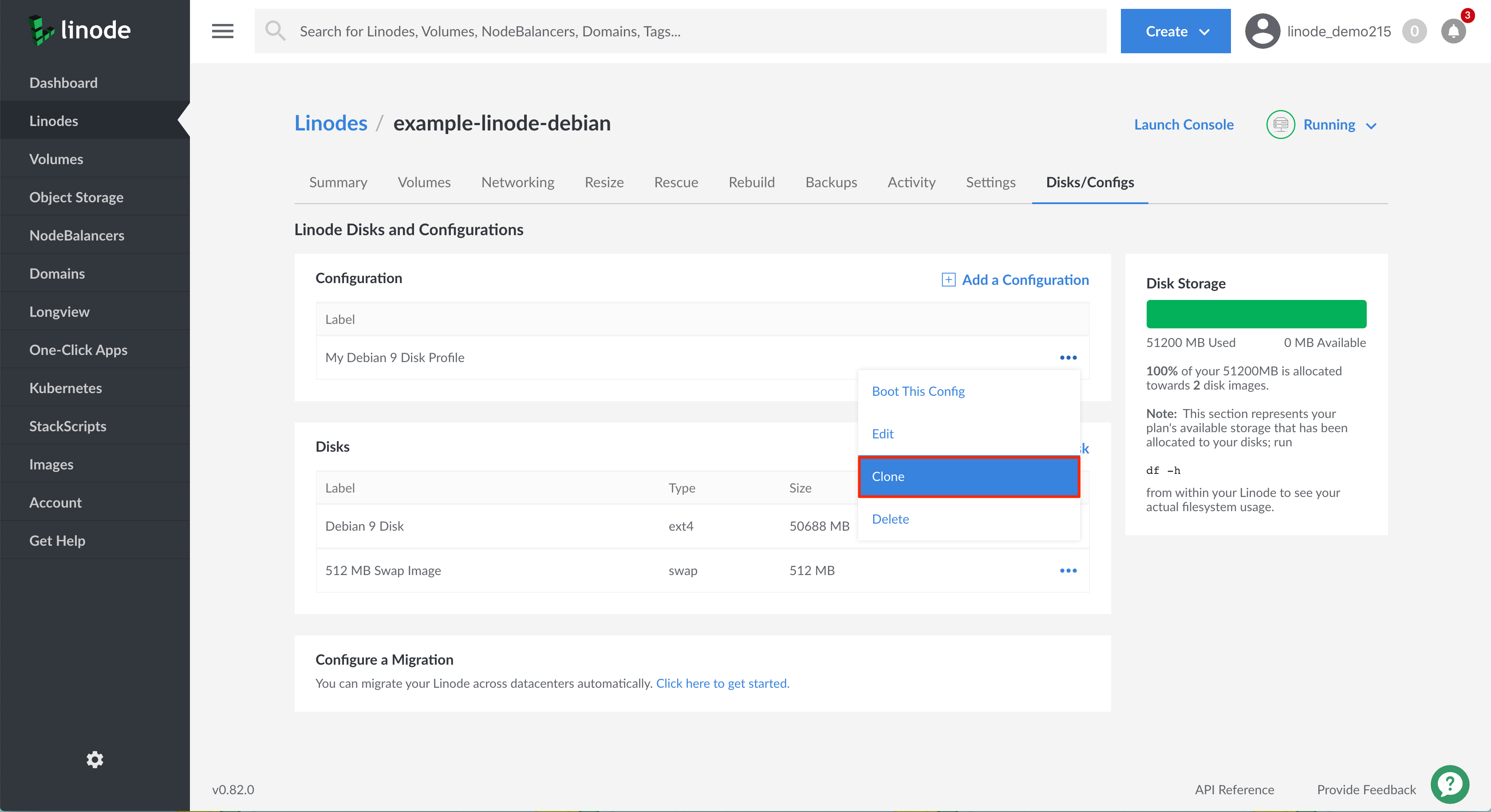The width and height of the screenshot is (1491, 812).
Task: Expand the Create dropdown button
Action: [1175, 31]
